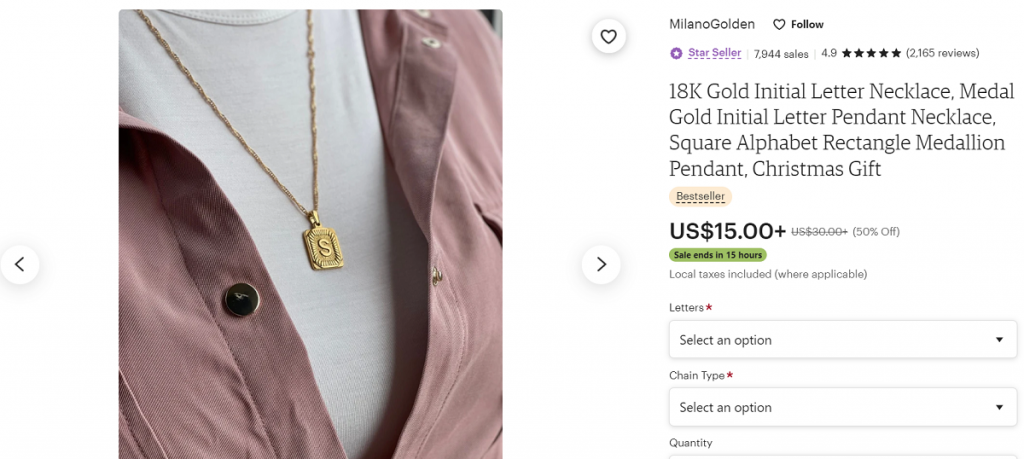
Task: Click the Star Seller label
Action: tap(714, 53)
